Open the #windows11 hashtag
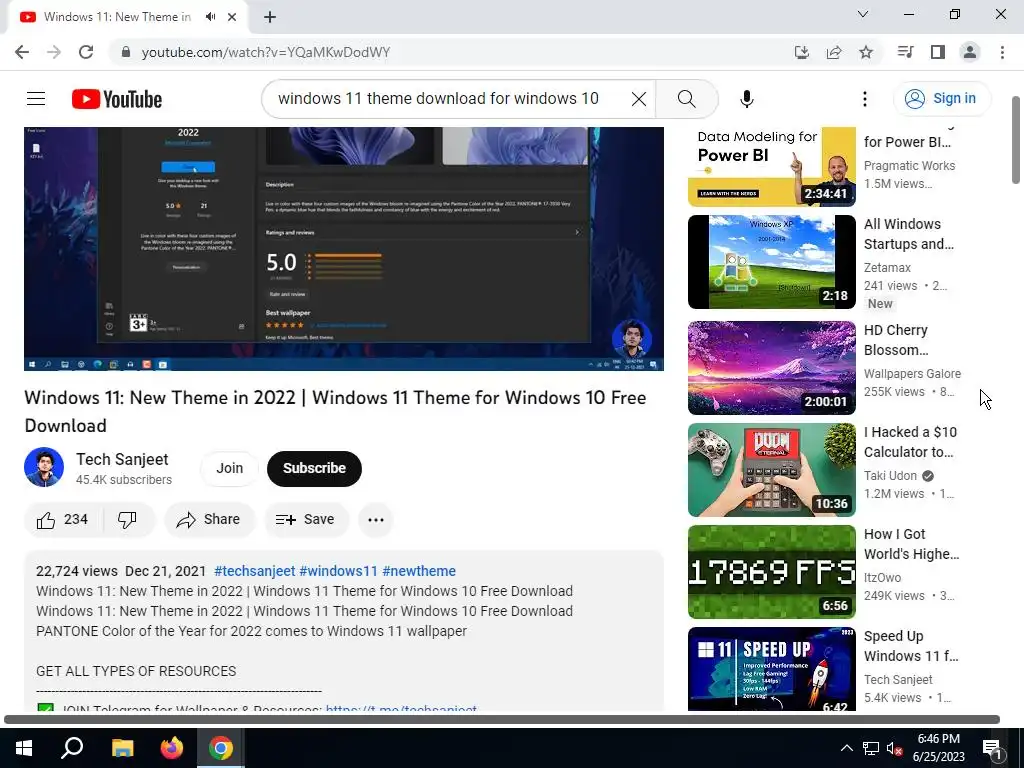The height and width of the screenshot is (768, 1024). click(x=338, y=571)
